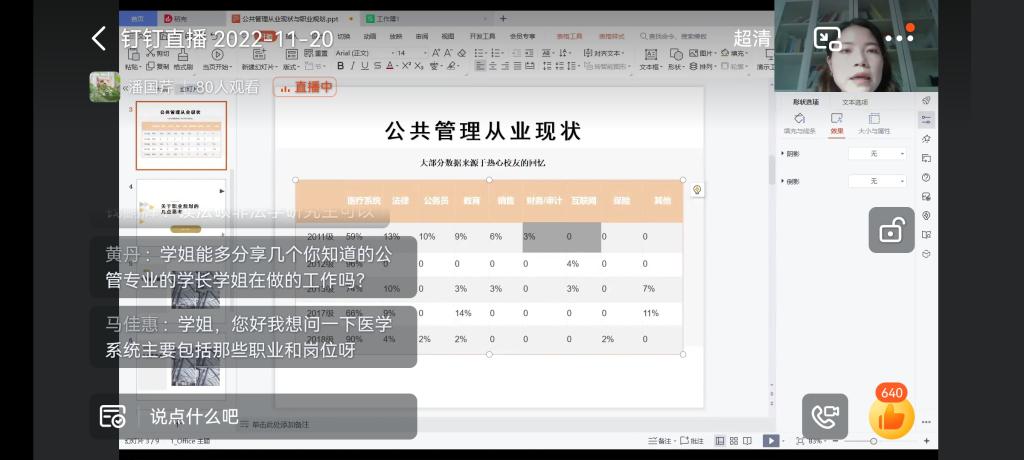Clear formatting with the eraser icon
This screenshot has width=1024, height=460.
[x=460, y=53]
